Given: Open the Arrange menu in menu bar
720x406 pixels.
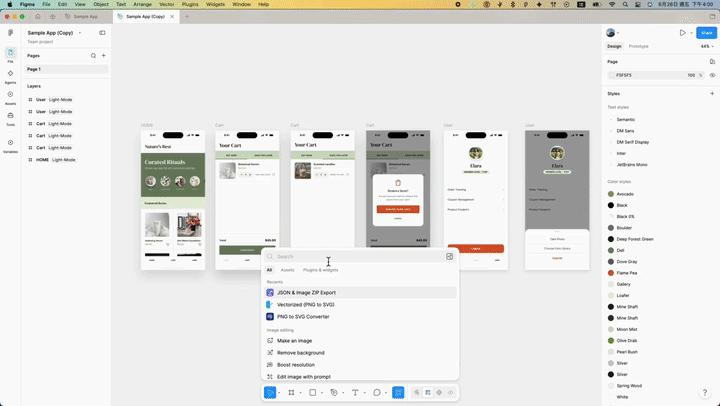Looking at the screenshot, I should (x=142, y=4).
